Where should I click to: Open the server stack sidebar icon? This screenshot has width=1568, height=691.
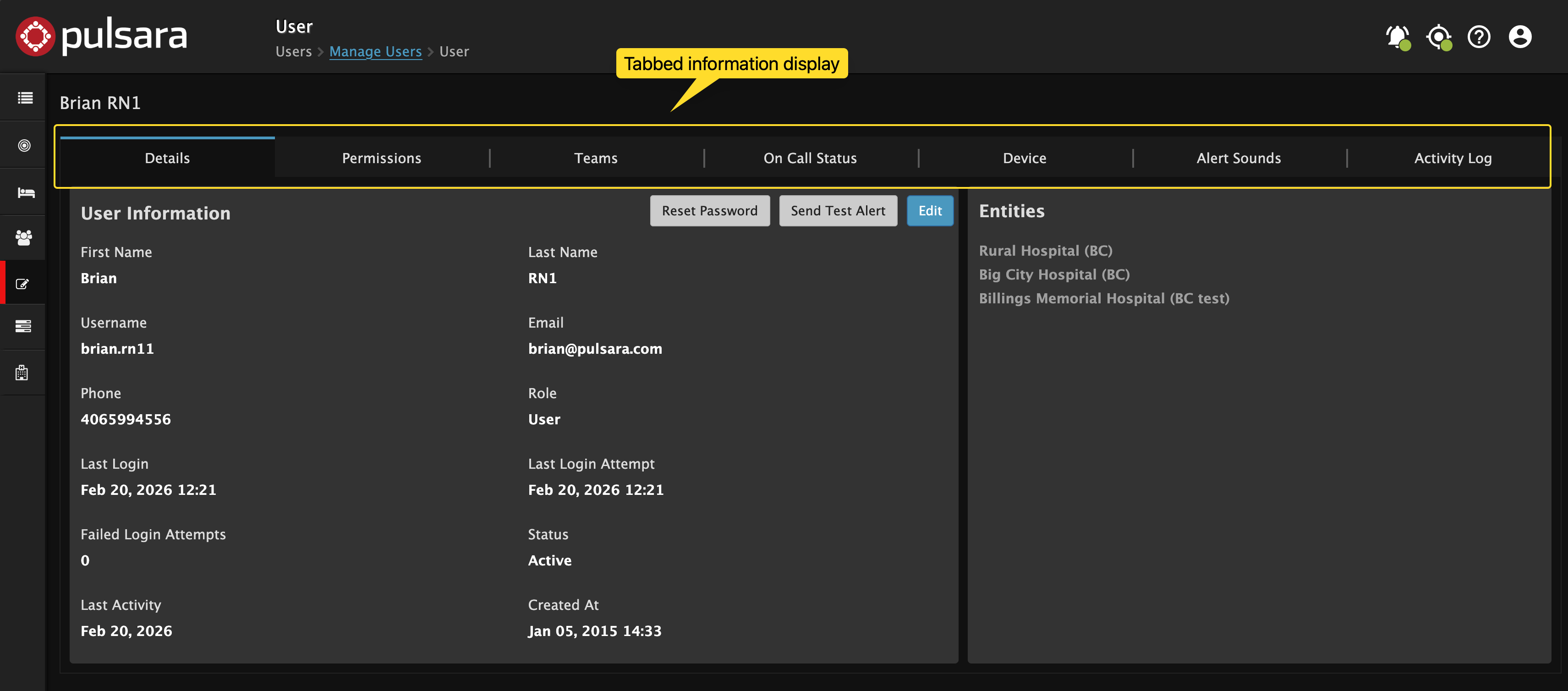click(22, 327)
